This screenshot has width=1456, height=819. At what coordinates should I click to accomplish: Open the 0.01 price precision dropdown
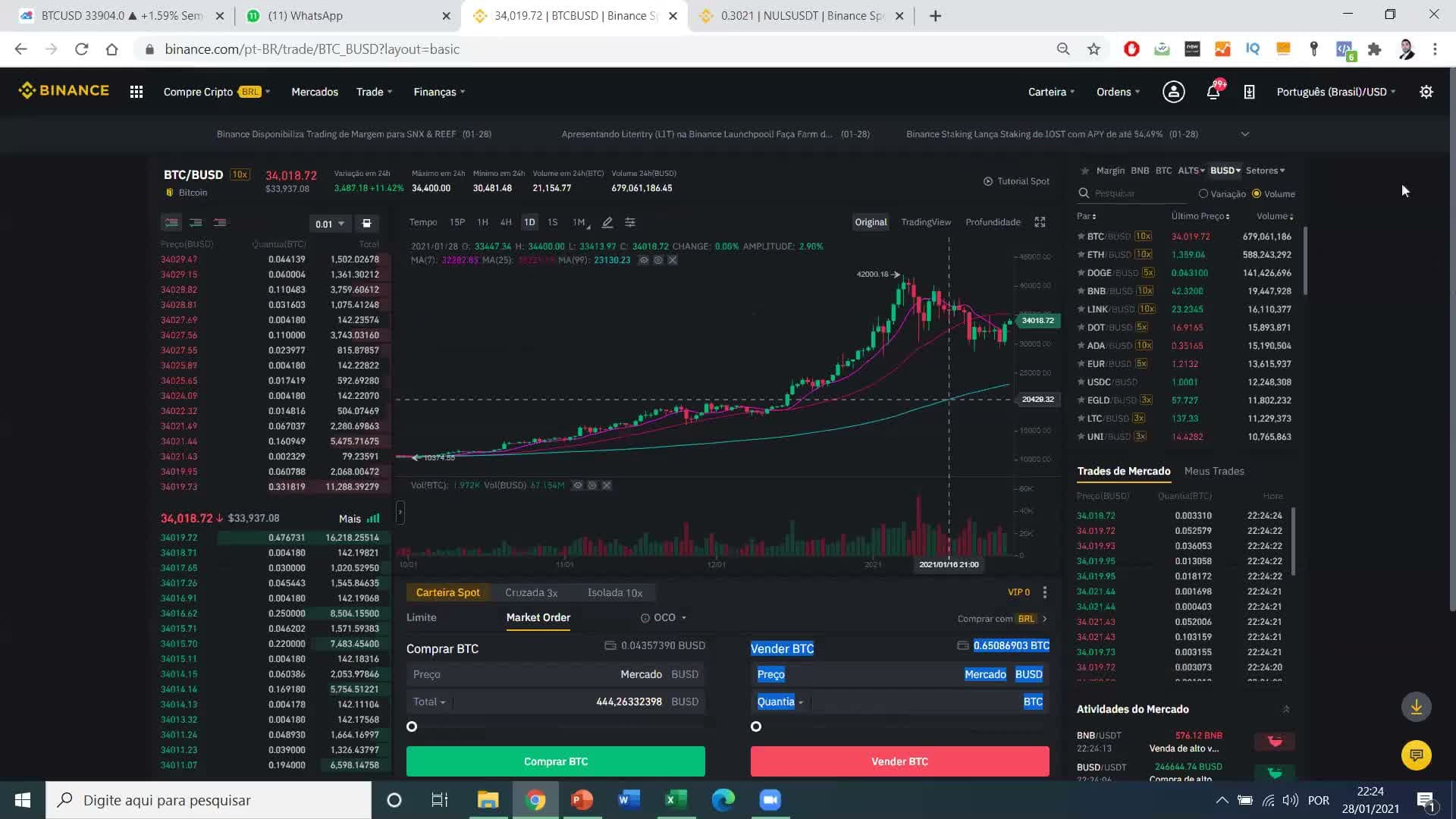pos(330,224)
